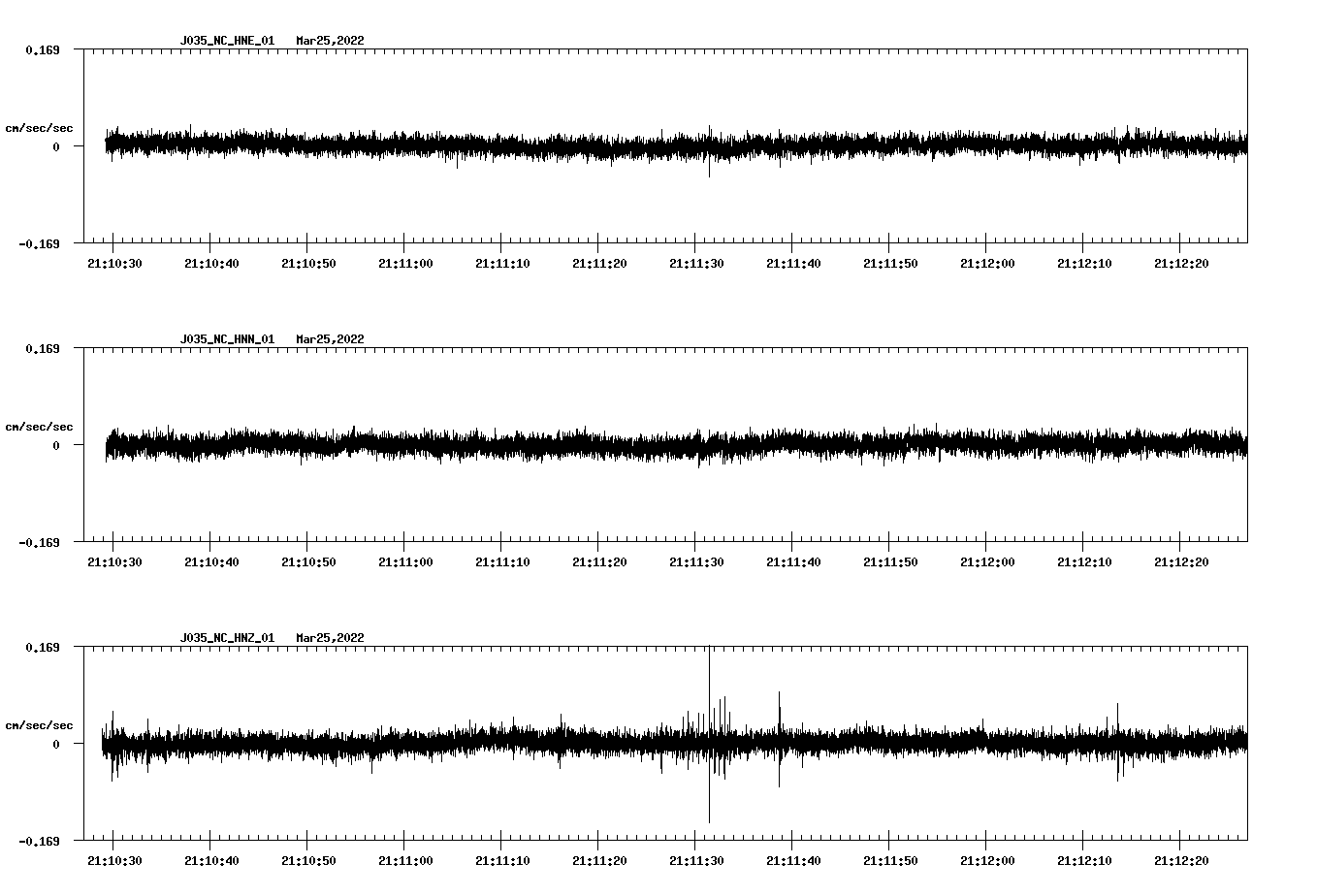Click the J035_NC_HNE_01 chart title
This screenshot has width=1317, height=896.
[x=227, y=41]
